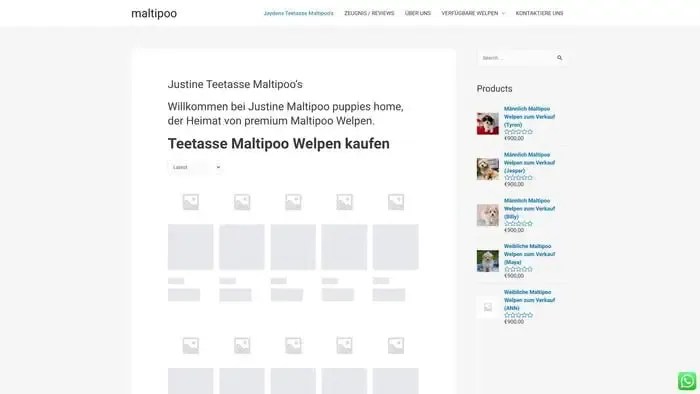The width and height of the screenshot is (700, 394).
Task: Open the Billy puppy product link
Action: (529, 209)
